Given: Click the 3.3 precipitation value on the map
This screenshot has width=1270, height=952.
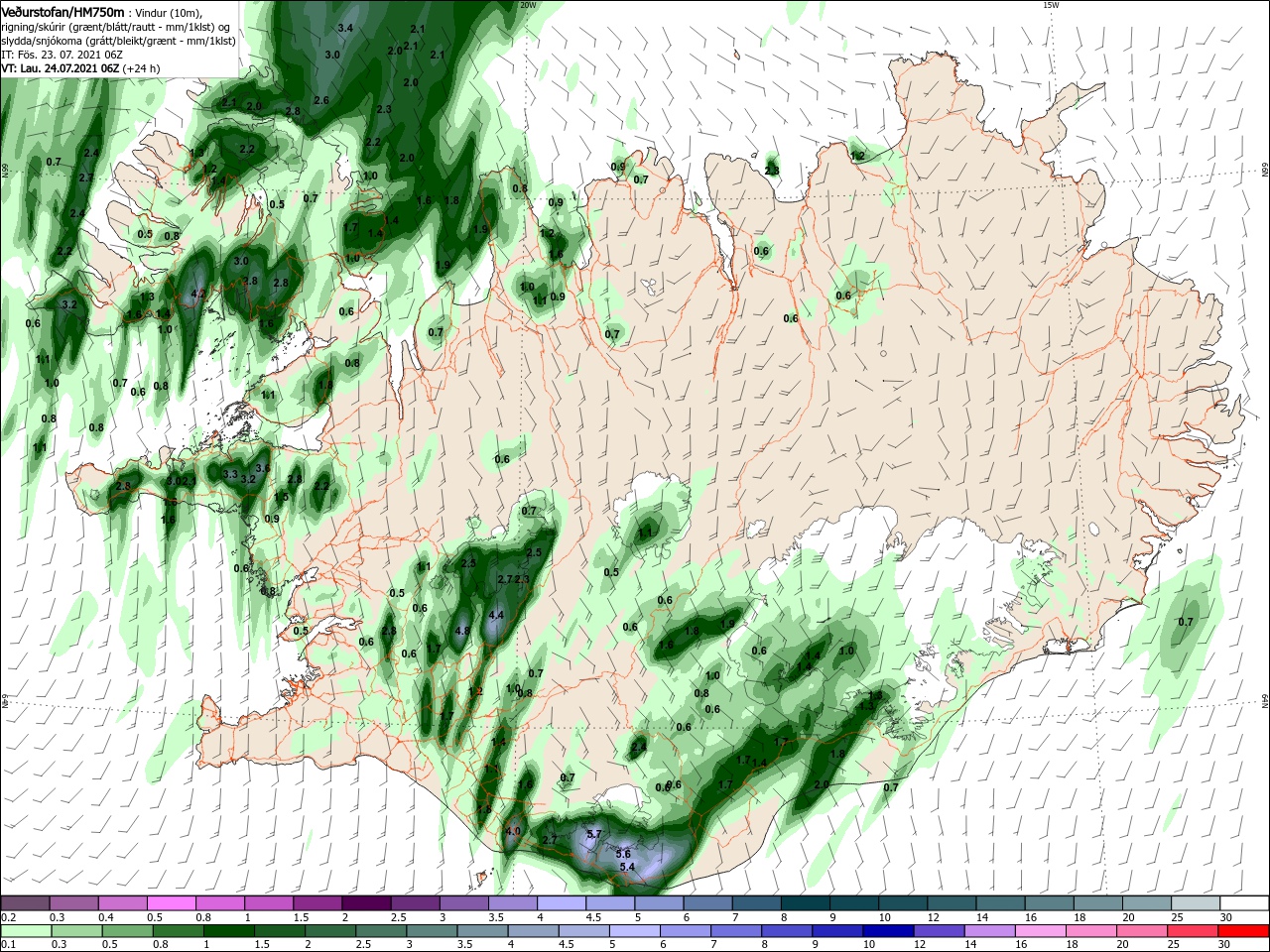Looking at the screenshot, I should pos(231,475).
